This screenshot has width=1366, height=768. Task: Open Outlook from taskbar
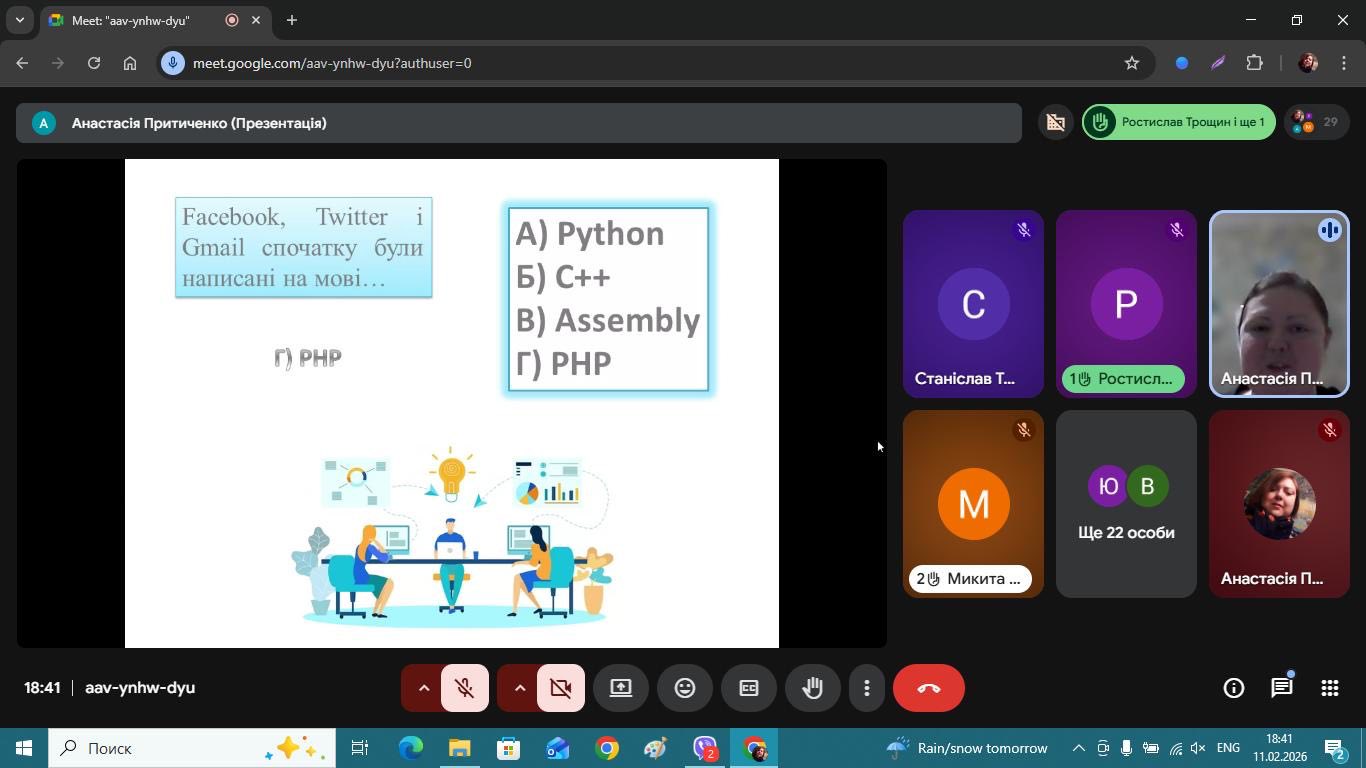557,748
